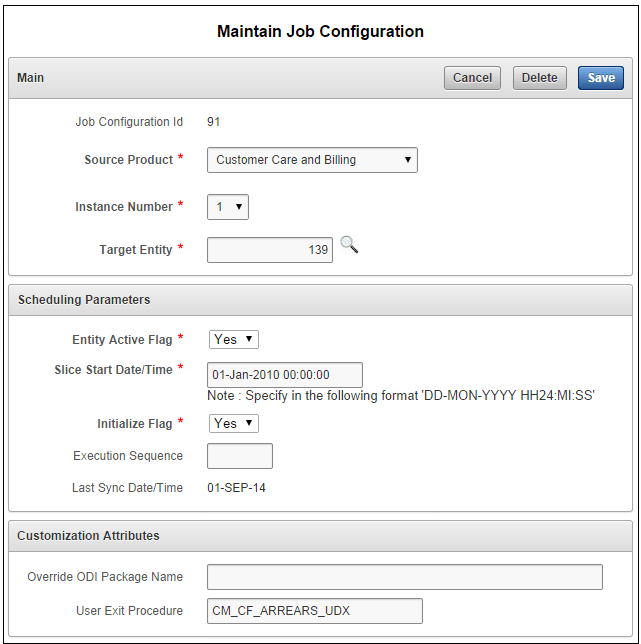This screenshot has height=644, width=641.
Task: Click the Customization Attributes section header
Action: point(320,536)
